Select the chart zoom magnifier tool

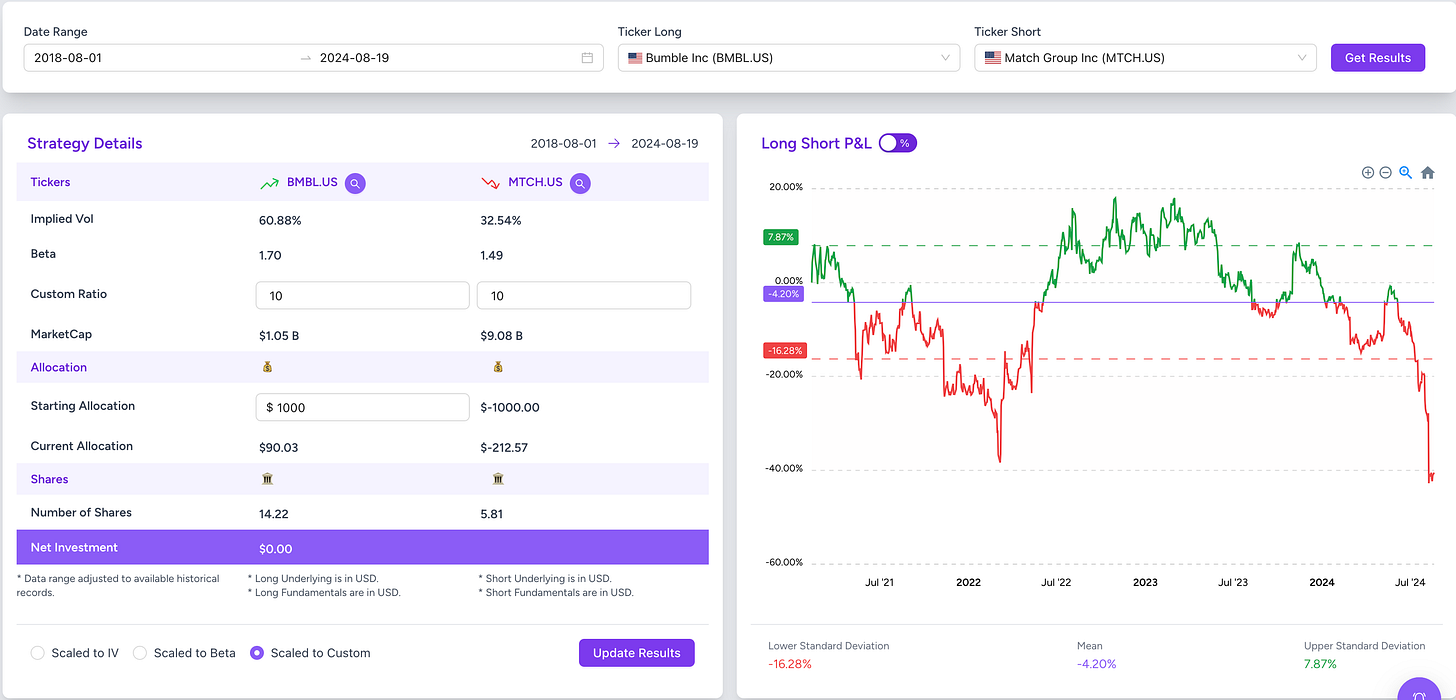(1406, 172)
